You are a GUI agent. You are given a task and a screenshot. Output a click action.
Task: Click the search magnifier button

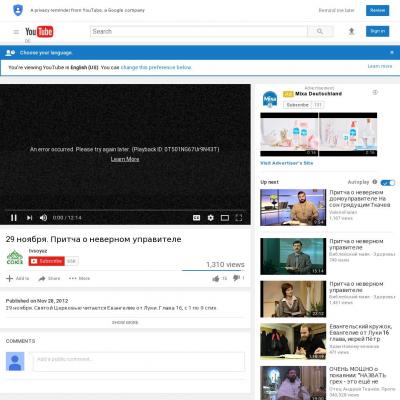[x=320, y=31]
